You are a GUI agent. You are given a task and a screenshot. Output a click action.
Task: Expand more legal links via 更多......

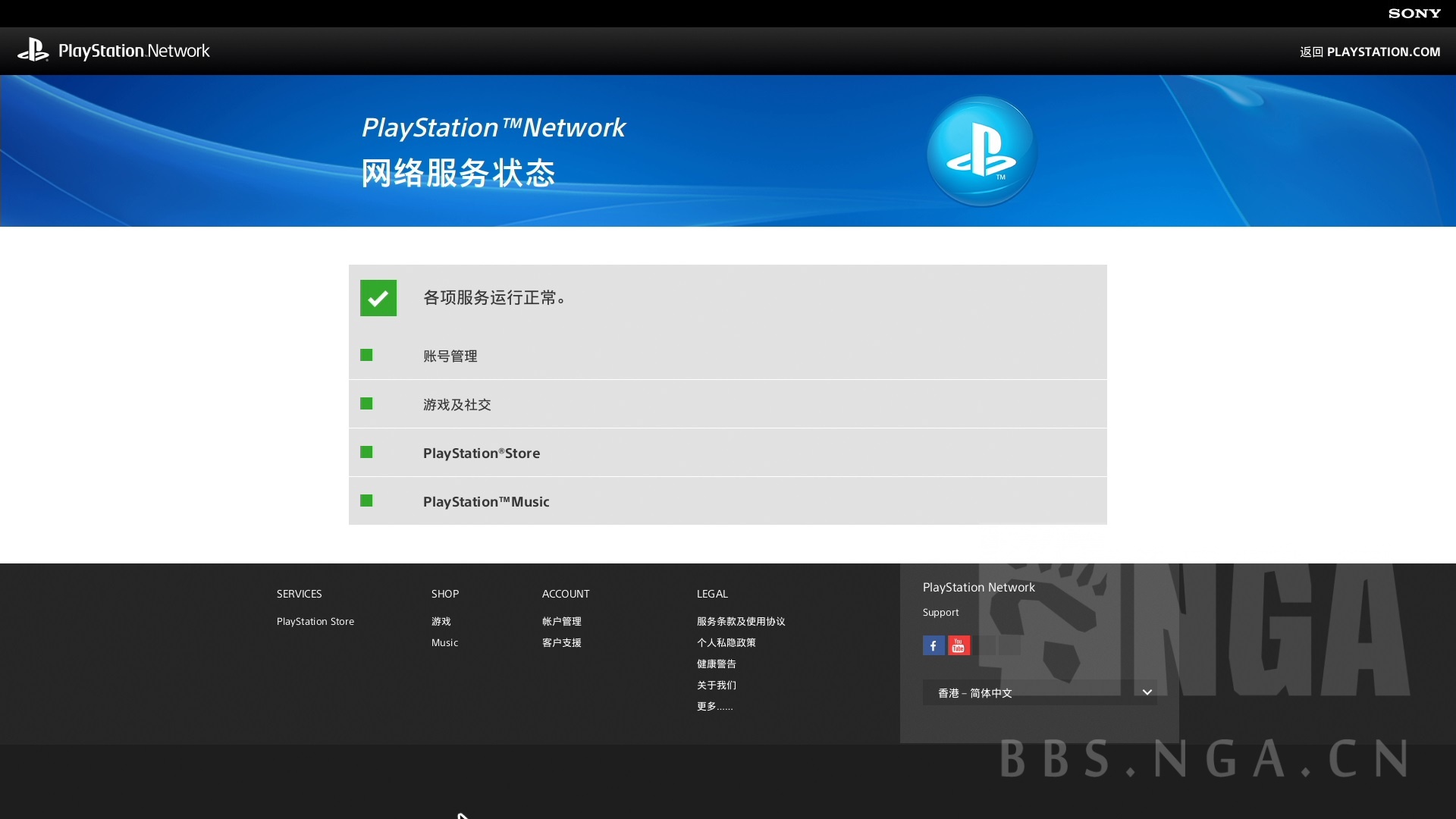tap(714, 706)
